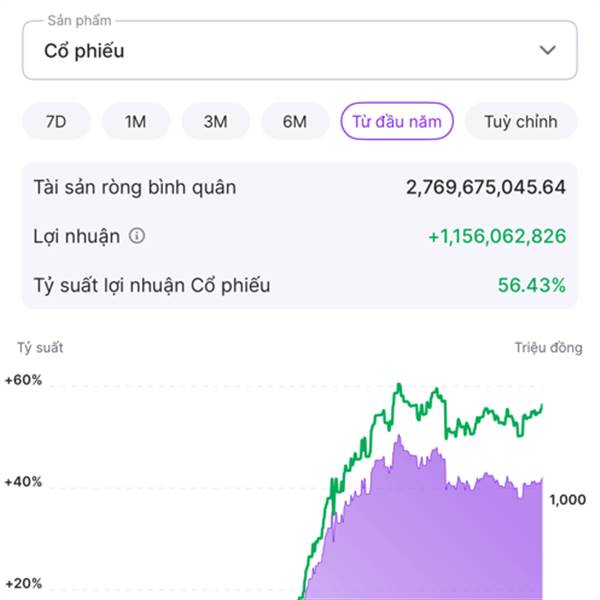The height and width of the screenshot is (600, 600).
Task: Open the Tuỳ chỉnh custom range
Action: pos(520,122)
